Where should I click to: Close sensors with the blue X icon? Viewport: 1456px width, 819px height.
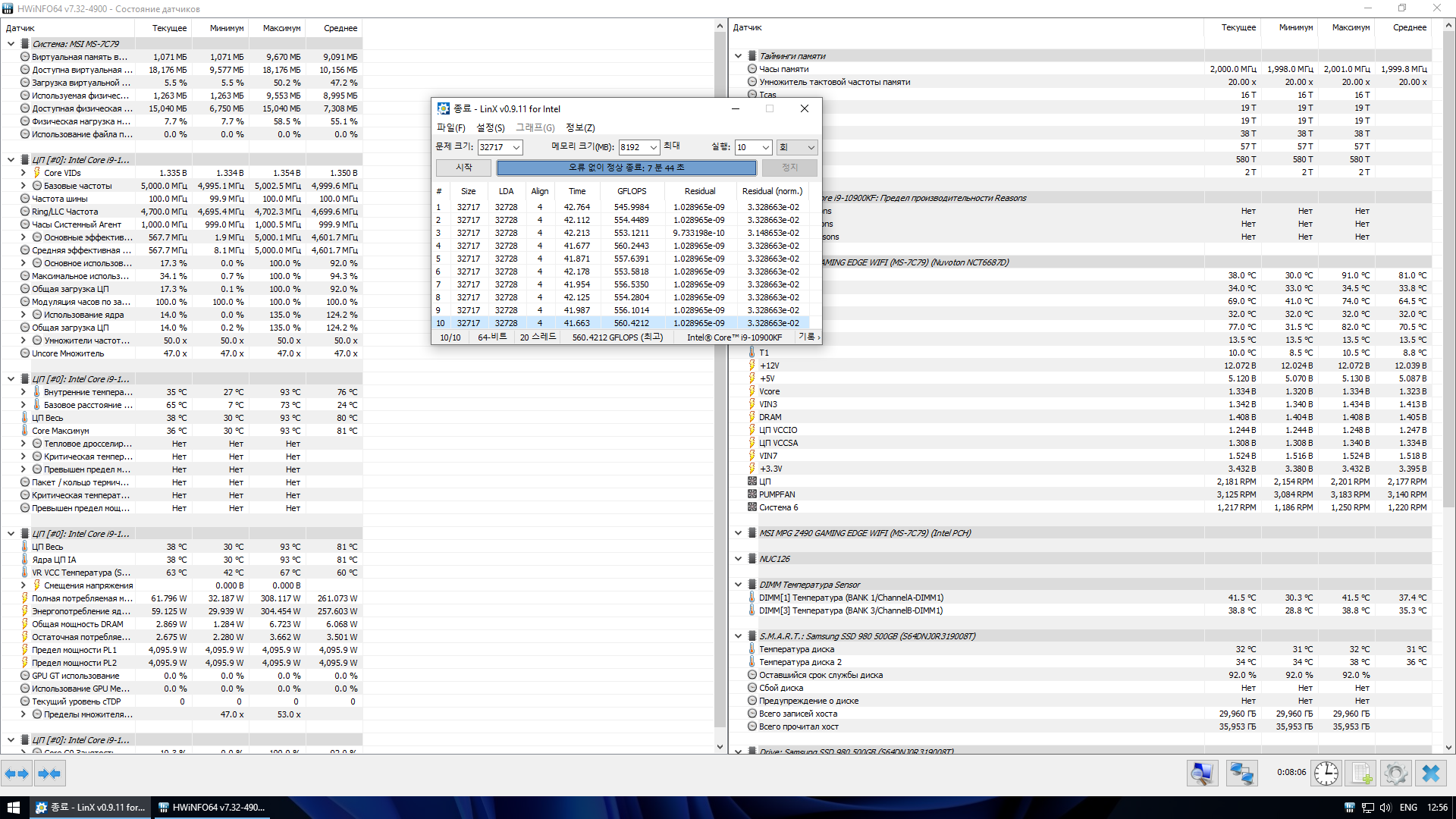(1431, 773)
